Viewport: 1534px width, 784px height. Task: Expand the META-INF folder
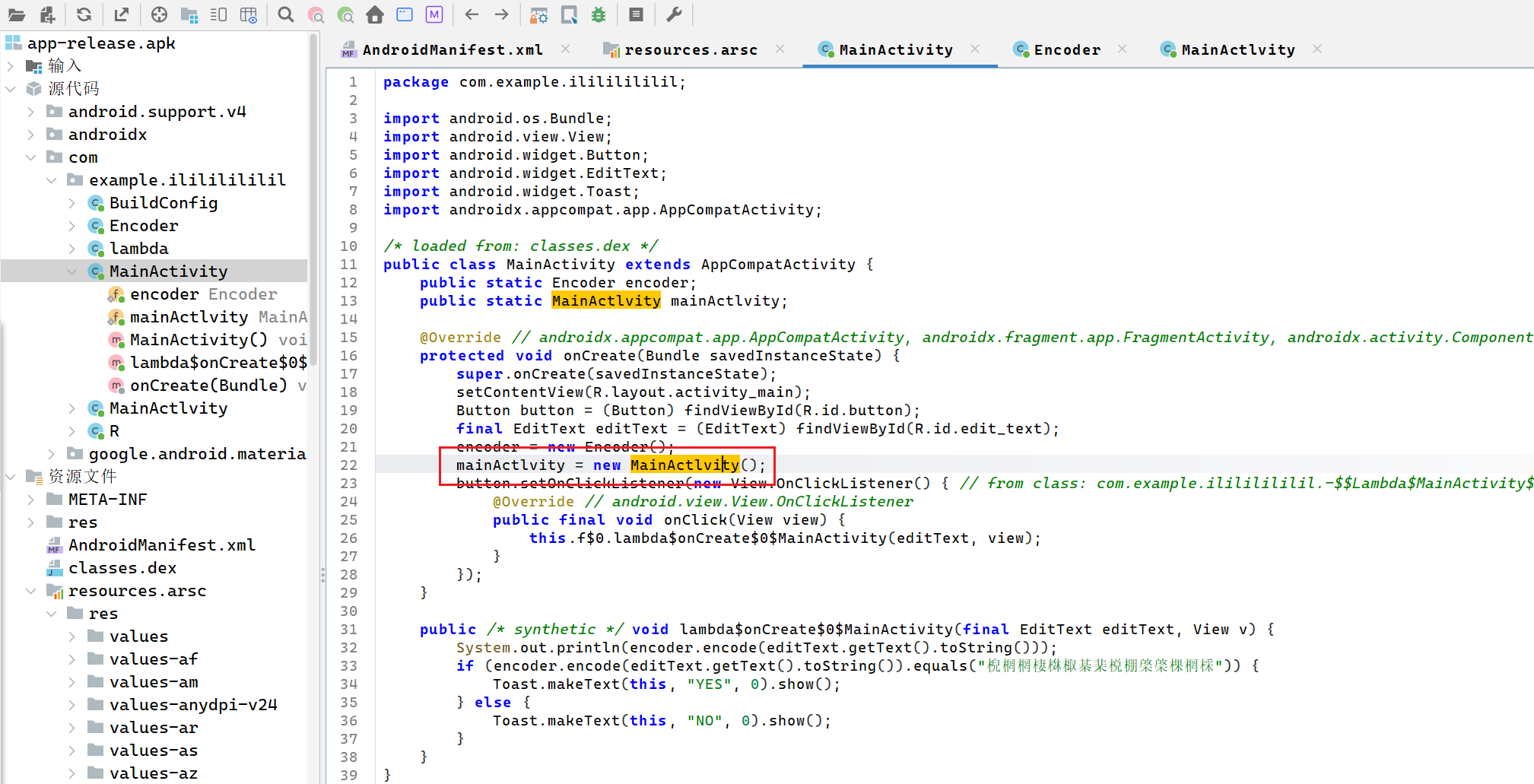click(x=30, y=500)
